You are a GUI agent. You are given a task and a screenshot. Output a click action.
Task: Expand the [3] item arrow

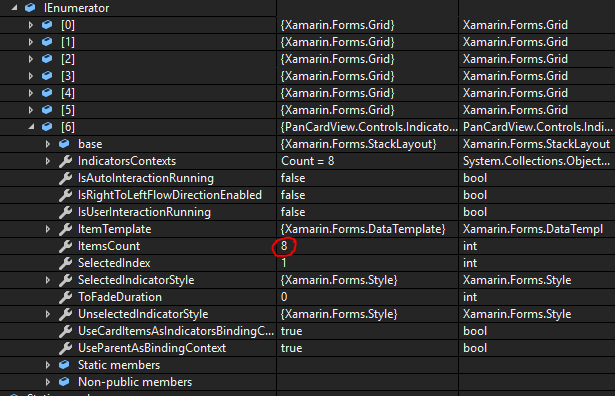click(x=31, y=76)
